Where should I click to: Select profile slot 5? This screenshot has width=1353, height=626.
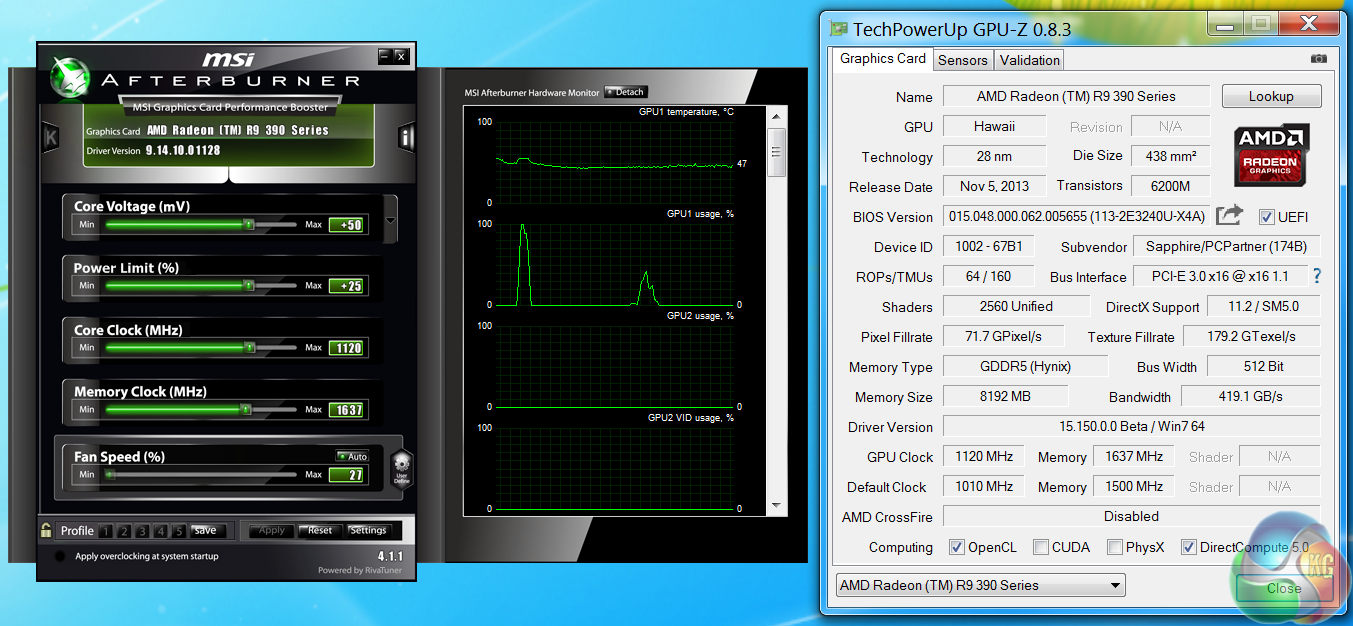pos(178,531)
